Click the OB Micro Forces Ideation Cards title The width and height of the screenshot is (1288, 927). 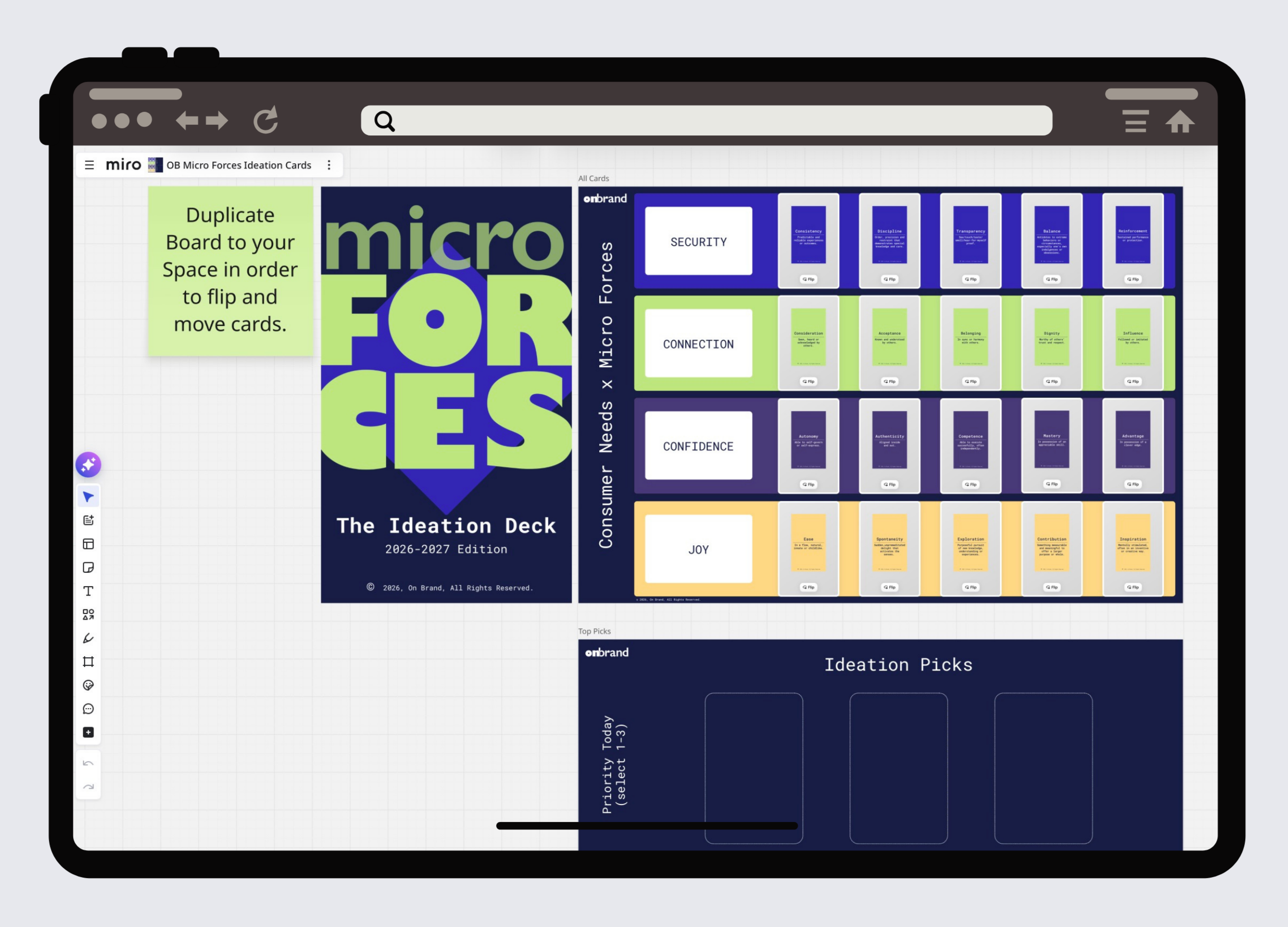pos(239,165)
